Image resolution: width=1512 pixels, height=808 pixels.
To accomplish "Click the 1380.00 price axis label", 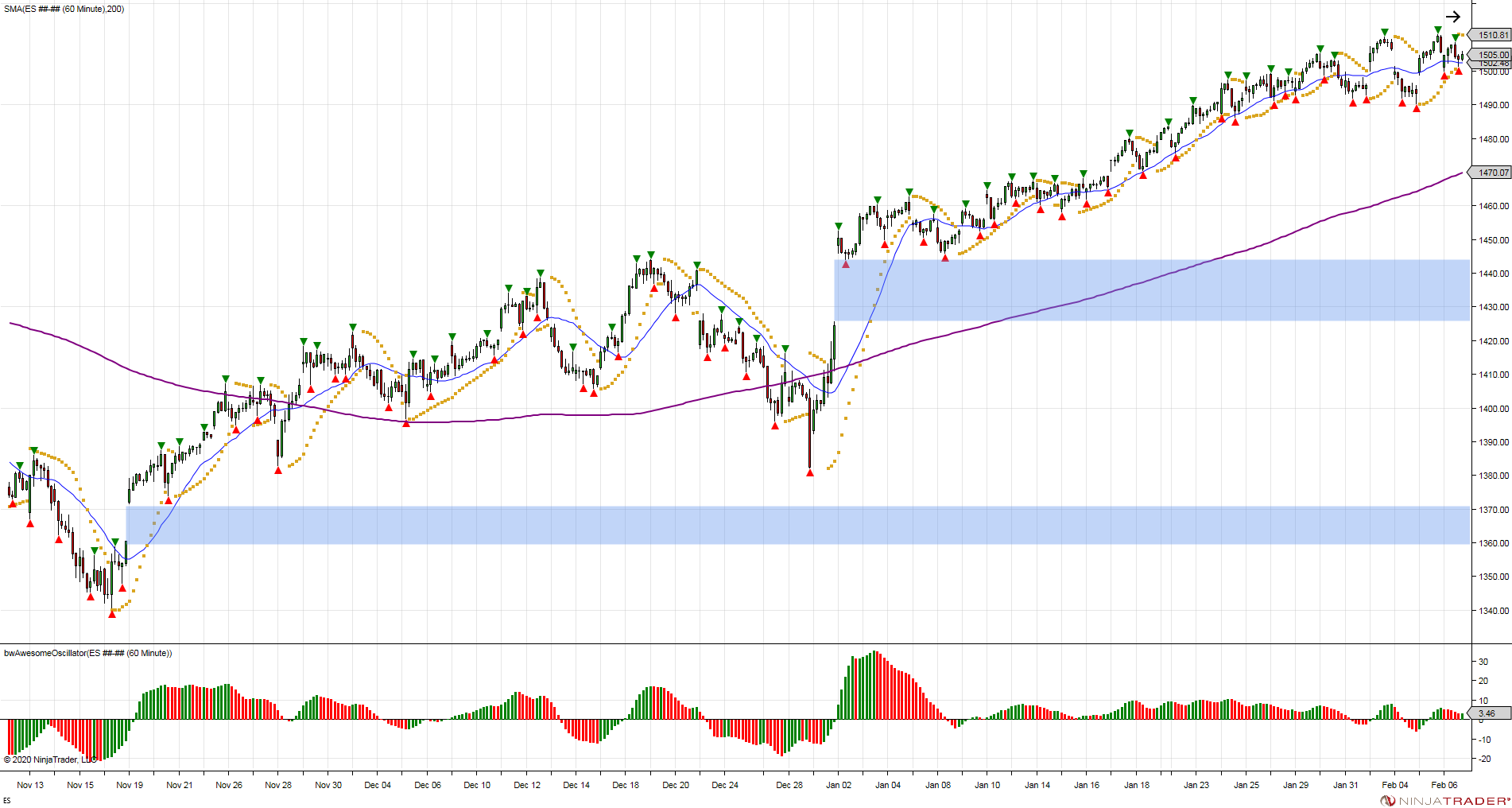I will click(x=1494, y=476).
